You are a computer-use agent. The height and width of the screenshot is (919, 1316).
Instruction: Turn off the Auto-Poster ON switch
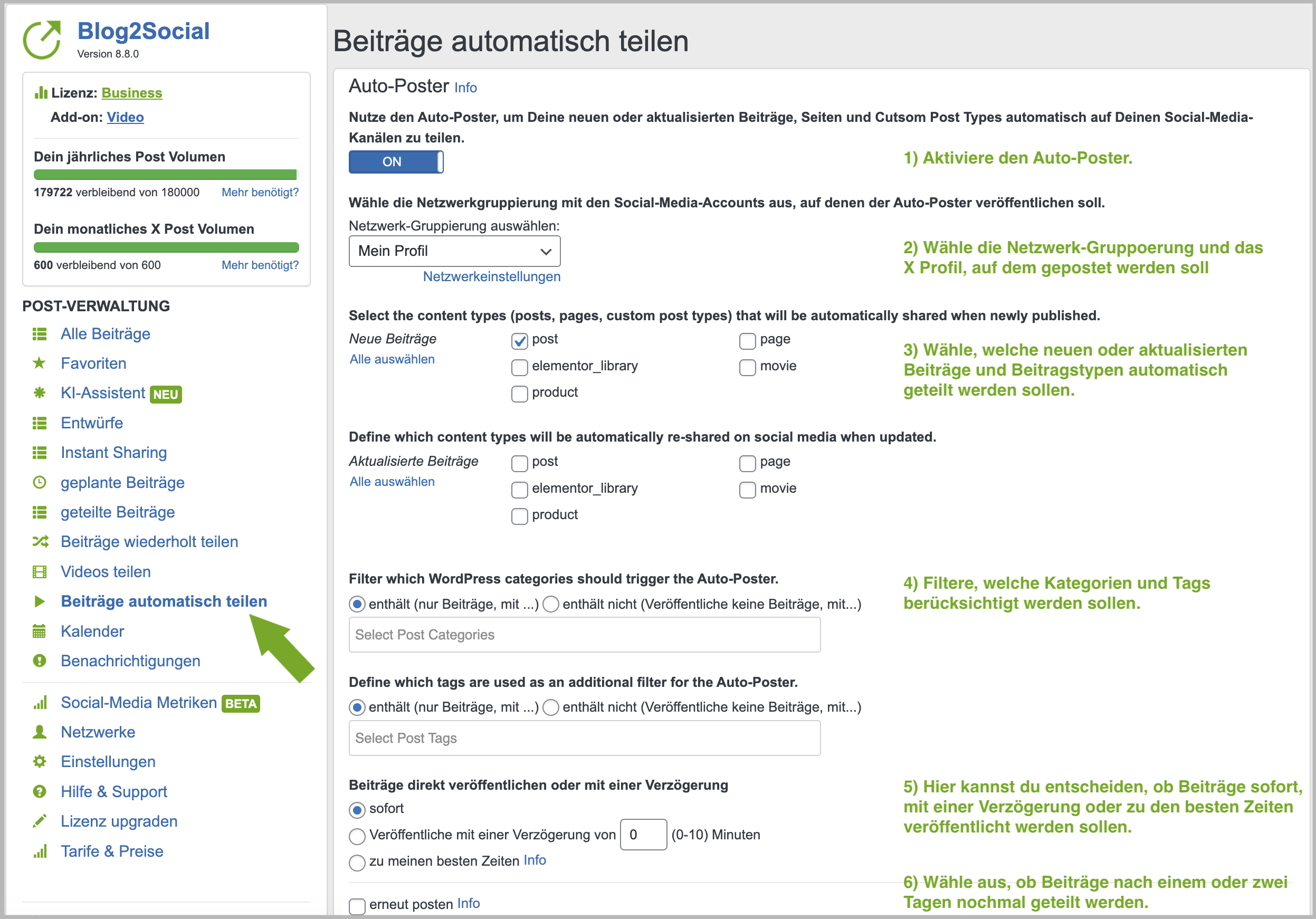tap(396, 161)
